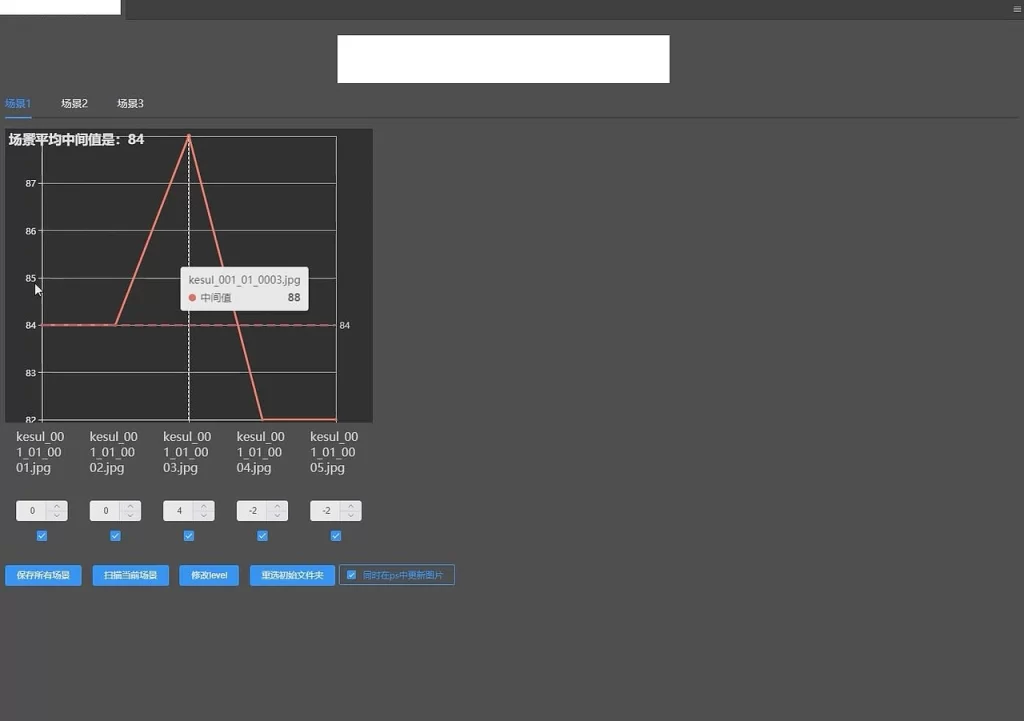Click up arrow on kesul_001_01_0001.jpg stepper
1024x721 pixels.
click(57, 506)
